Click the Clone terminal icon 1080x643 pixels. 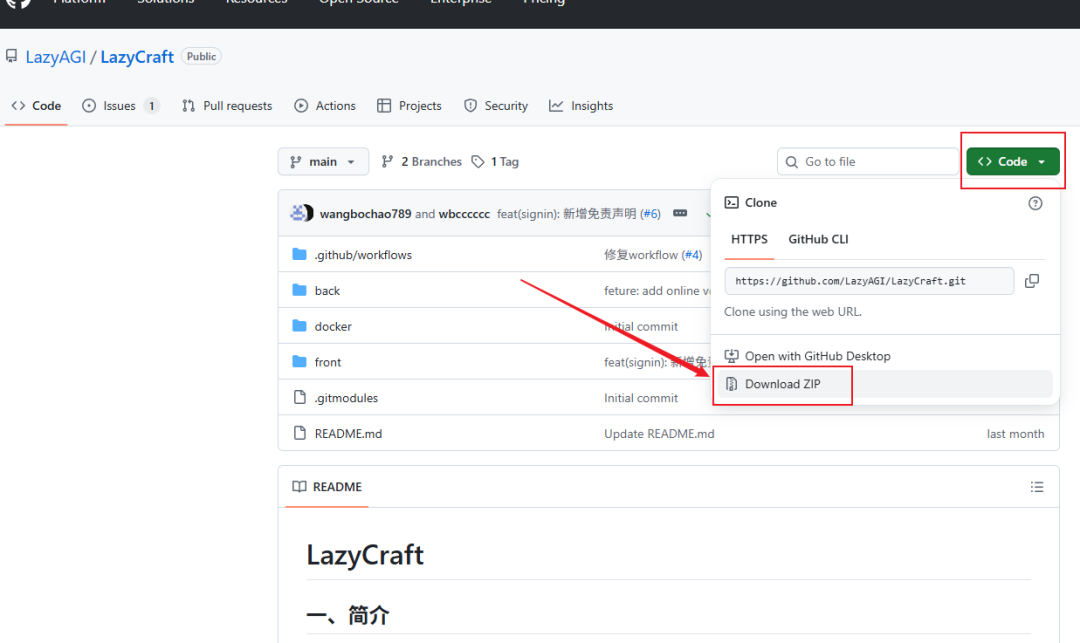(731, 202)
